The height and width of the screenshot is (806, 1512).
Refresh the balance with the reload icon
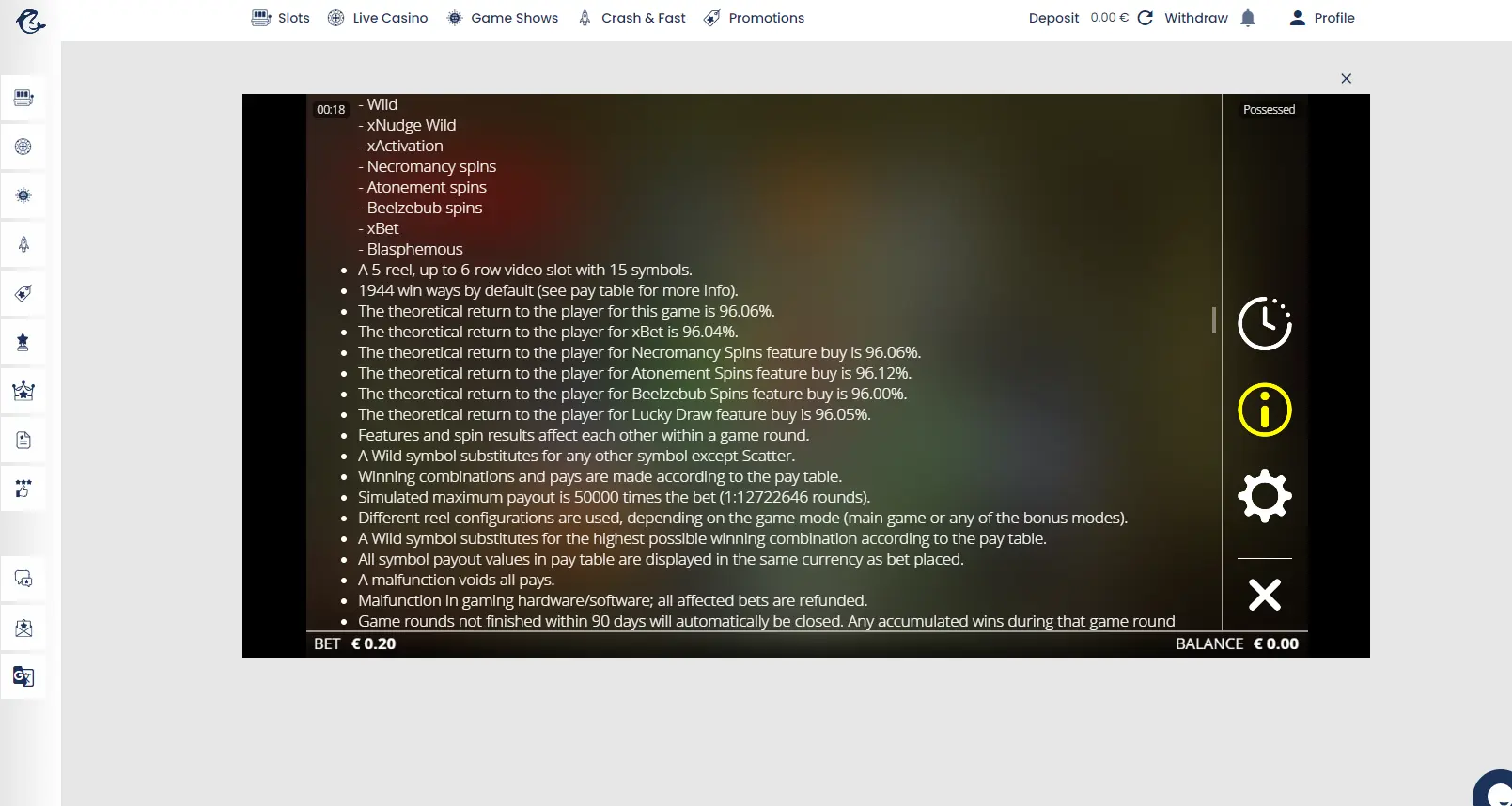pos(1145,18)
